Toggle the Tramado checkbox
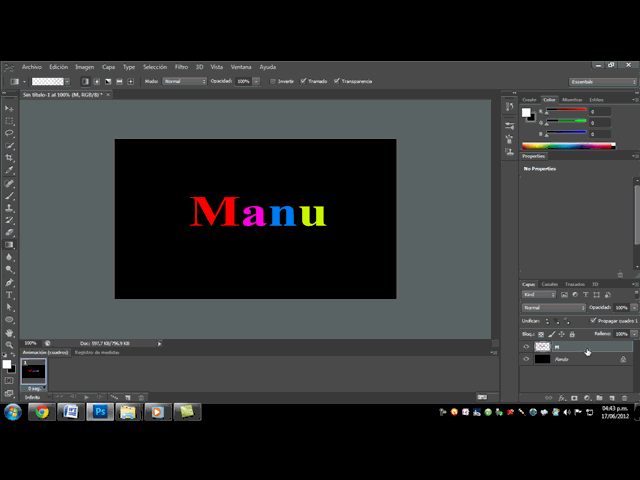This screenshot has width=640, height=480. 303,82
